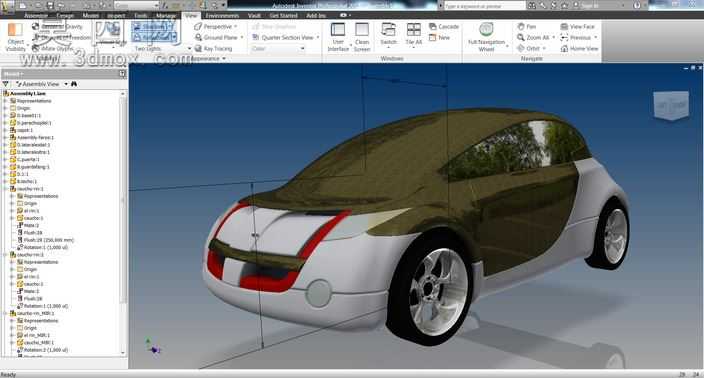This screenshot has width=704, height=378.
Task: Open the Orbit dropdown arrow
Action: tap(544, 48)
